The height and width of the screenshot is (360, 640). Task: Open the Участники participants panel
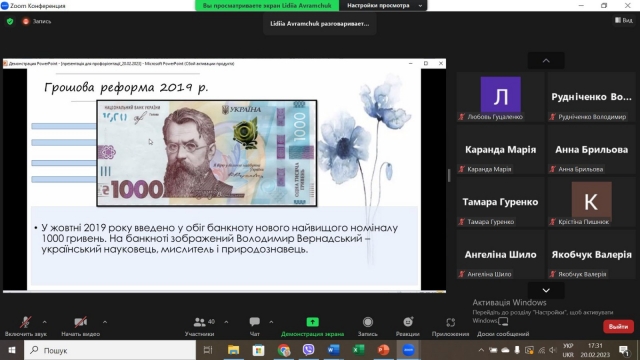click(x=199, y=327)
